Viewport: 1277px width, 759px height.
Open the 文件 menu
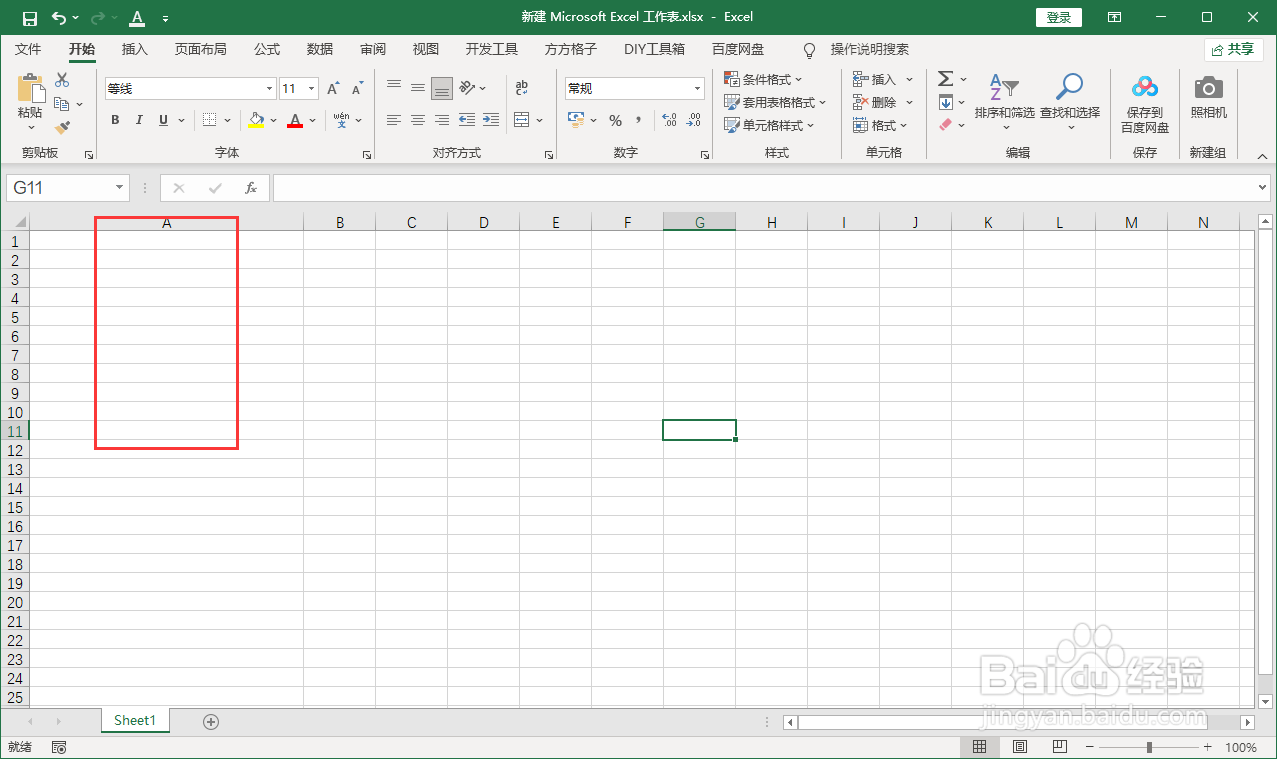[x=28, y=49]
